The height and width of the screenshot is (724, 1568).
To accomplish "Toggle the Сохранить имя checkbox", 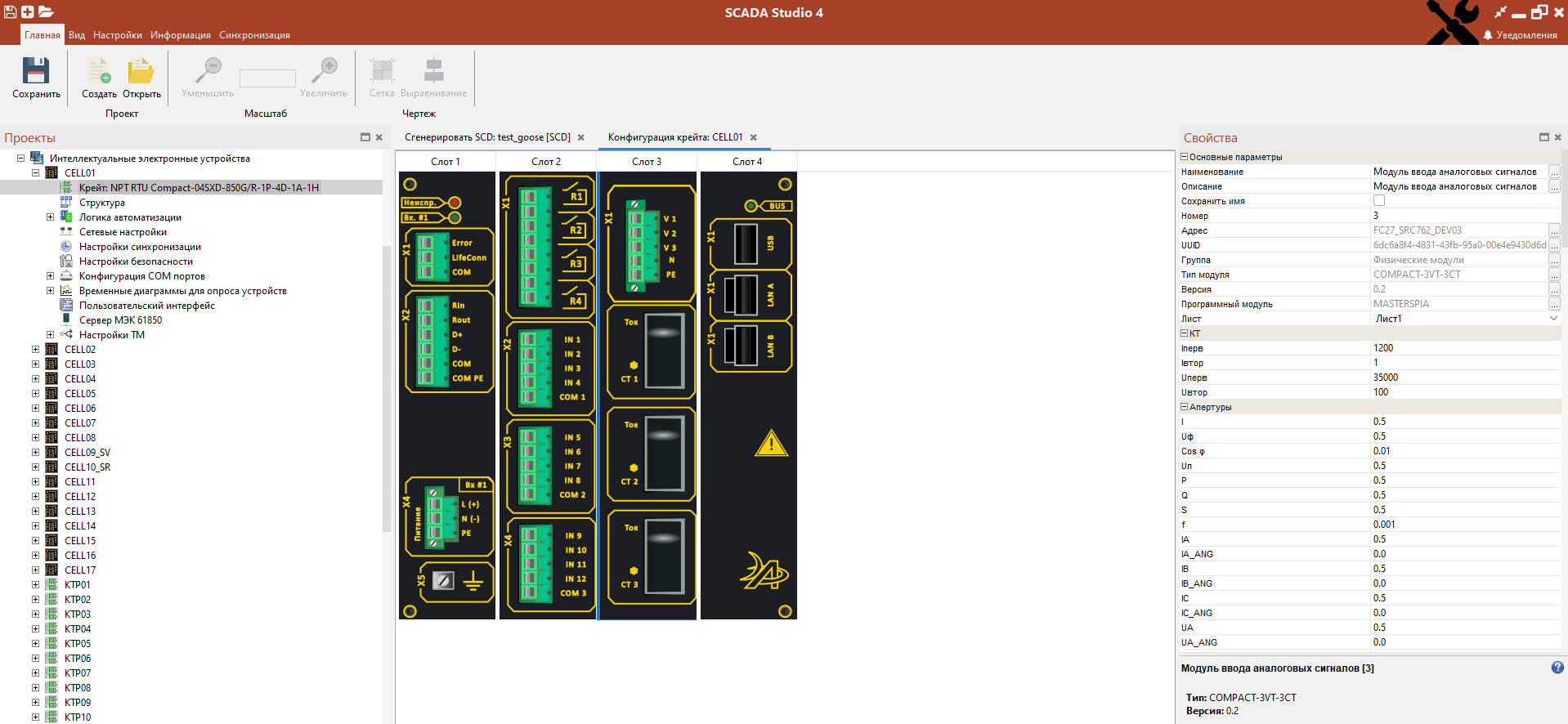I will tap(1379, 201).
